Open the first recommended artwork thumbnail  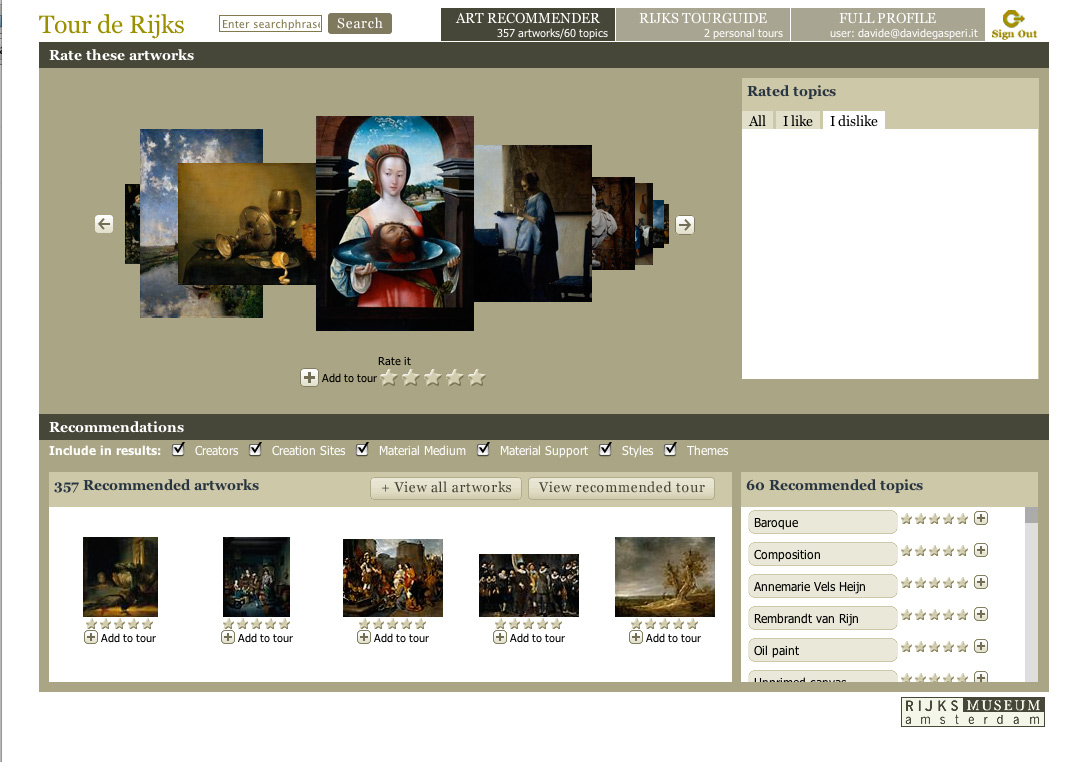coord(120,577)
